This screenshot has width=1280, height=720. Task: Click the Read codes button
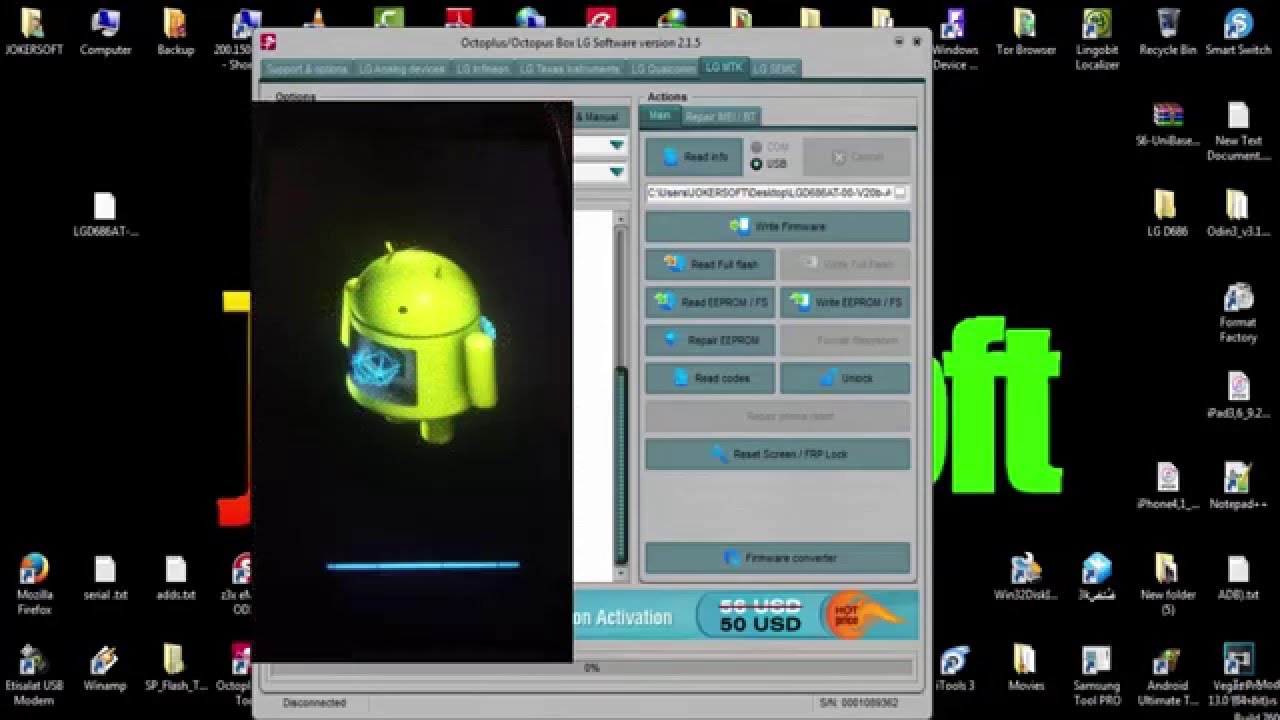[710, 378]
